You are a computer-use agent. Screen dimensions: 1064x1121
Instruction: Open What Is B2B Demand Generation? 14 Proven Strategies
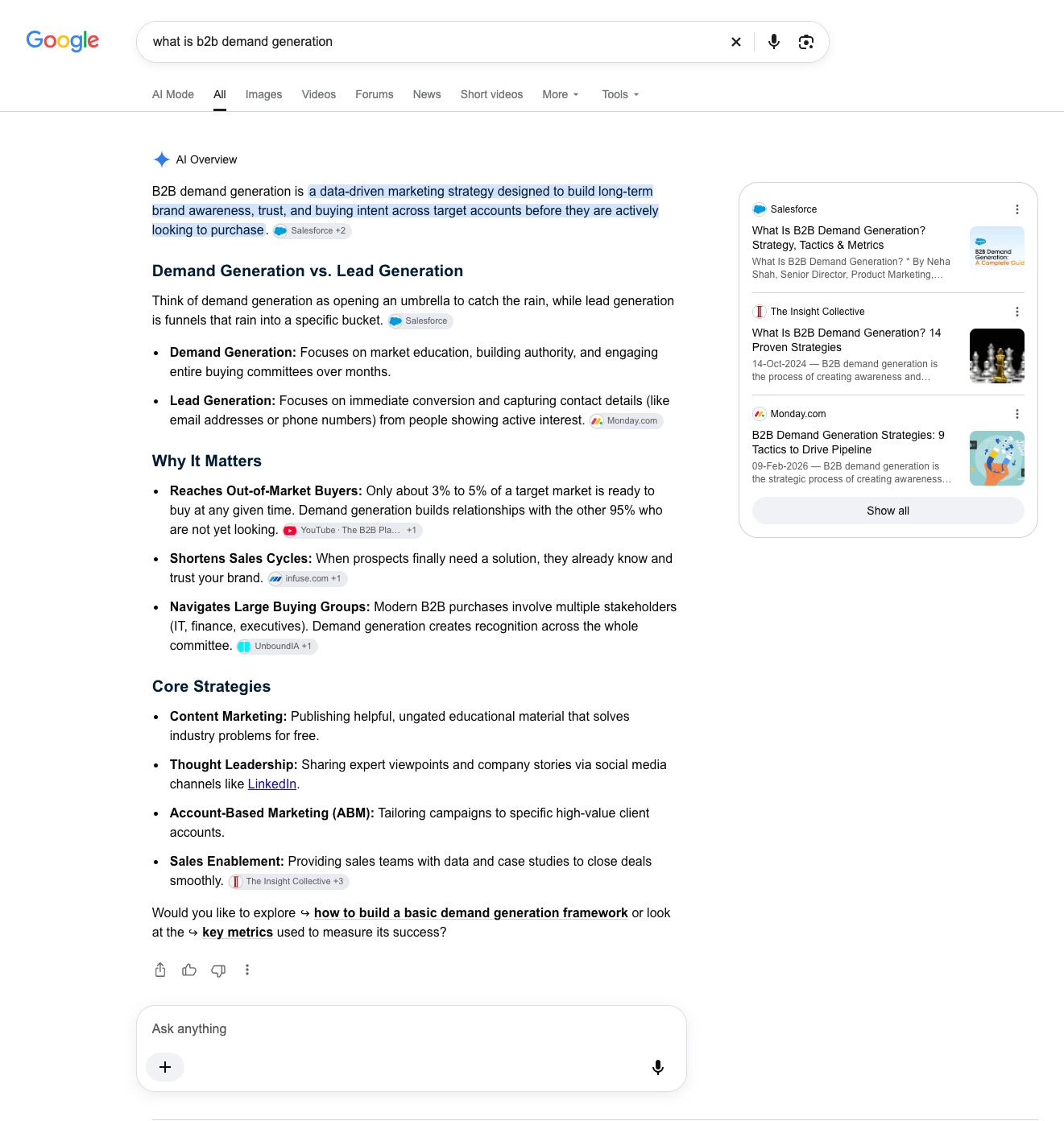[847, 340]
